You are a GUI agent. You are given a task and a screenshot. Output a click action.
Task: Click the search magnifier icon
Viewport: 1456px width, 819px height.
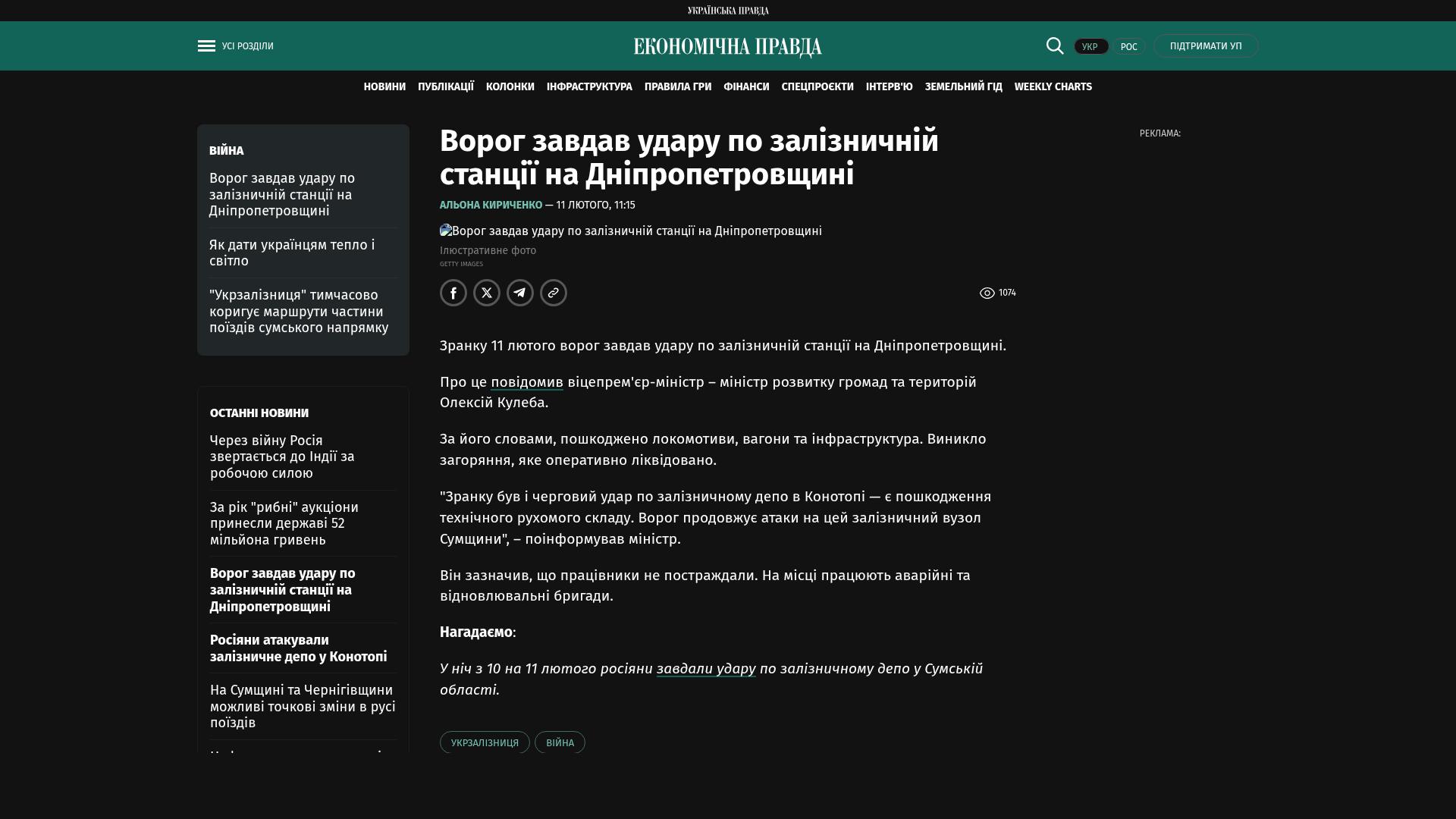pyautogui.click(x=1055, y=46)
